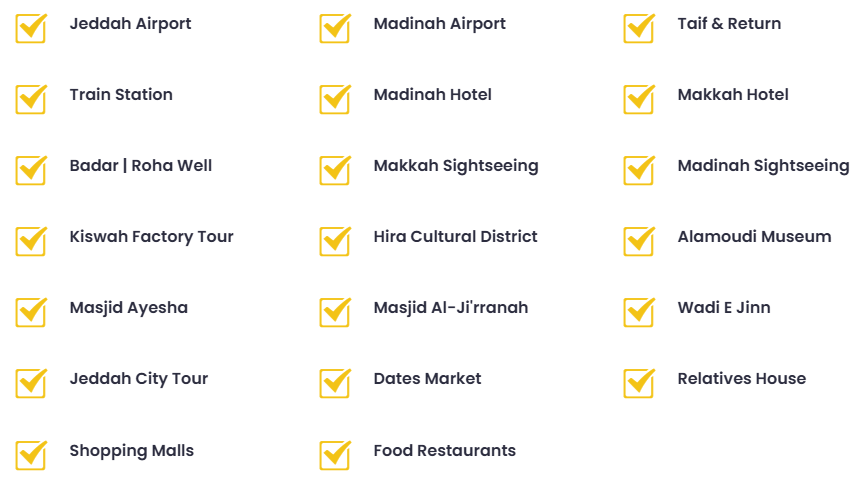This screenshot has height=484, width=860.
Task: Toggle the Shopping Malls checkbox
Action: tap(31, 455)
